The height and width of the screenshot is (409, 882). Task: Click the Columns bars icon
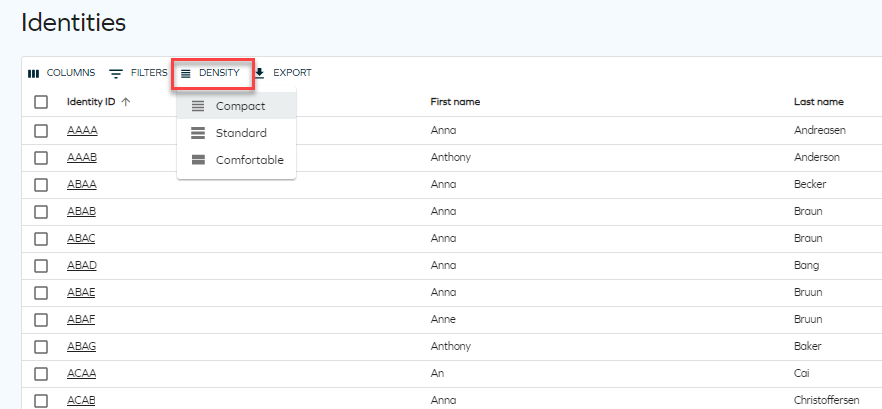pyautogui.click(x=34, y=73)
